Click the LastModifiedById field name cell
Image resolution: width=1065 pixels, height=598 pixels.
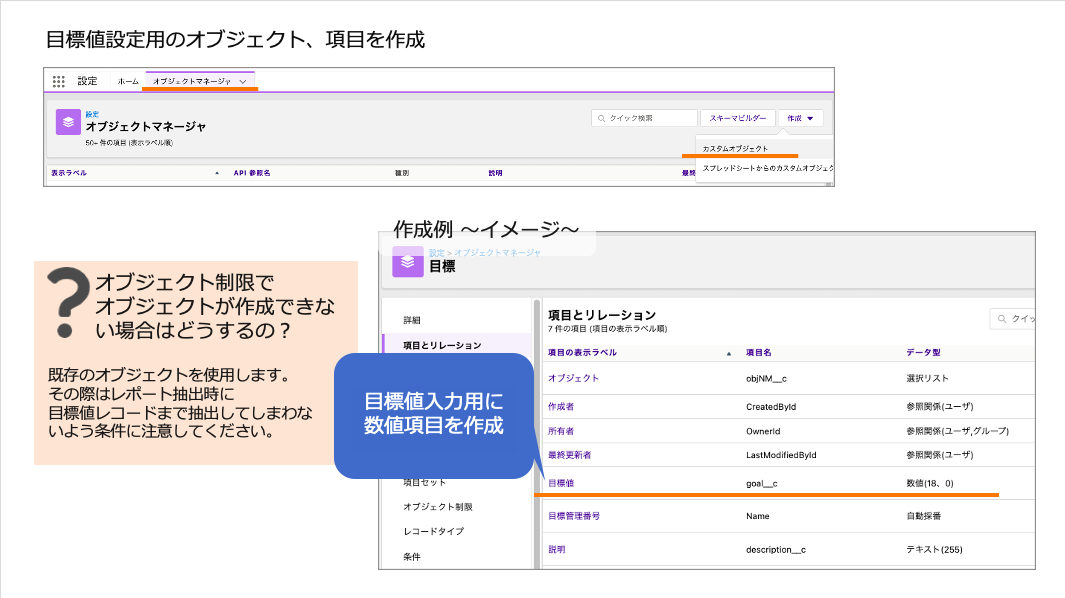tap(781, 455)
